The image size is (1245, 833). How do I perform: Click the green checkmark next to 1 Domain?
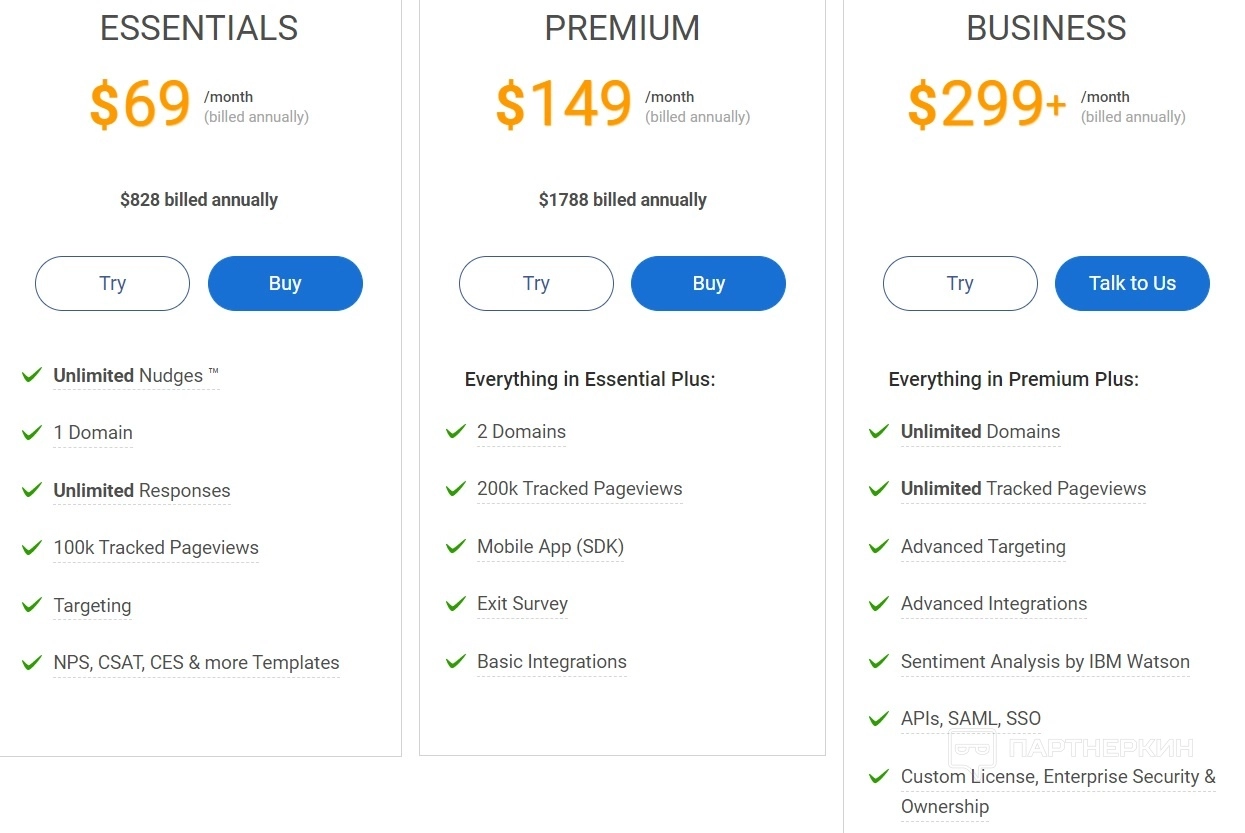(32, 433)
